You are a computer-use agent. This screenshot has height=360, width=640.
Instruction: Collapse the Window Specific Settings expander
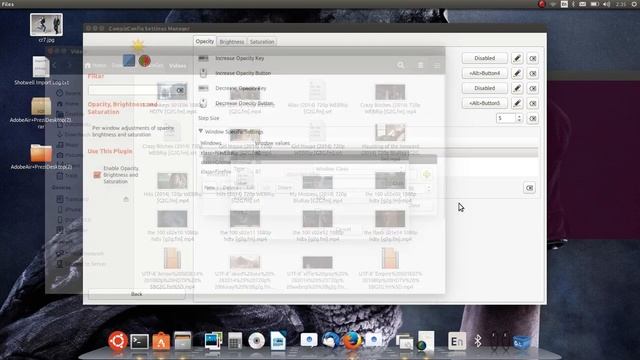pos(201,131)
